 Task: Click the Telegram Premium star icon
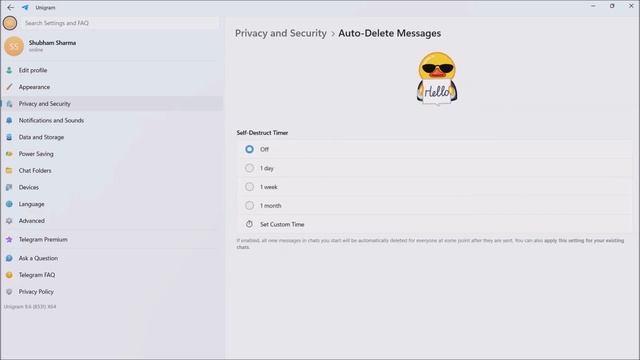click(x=9, y=240)
